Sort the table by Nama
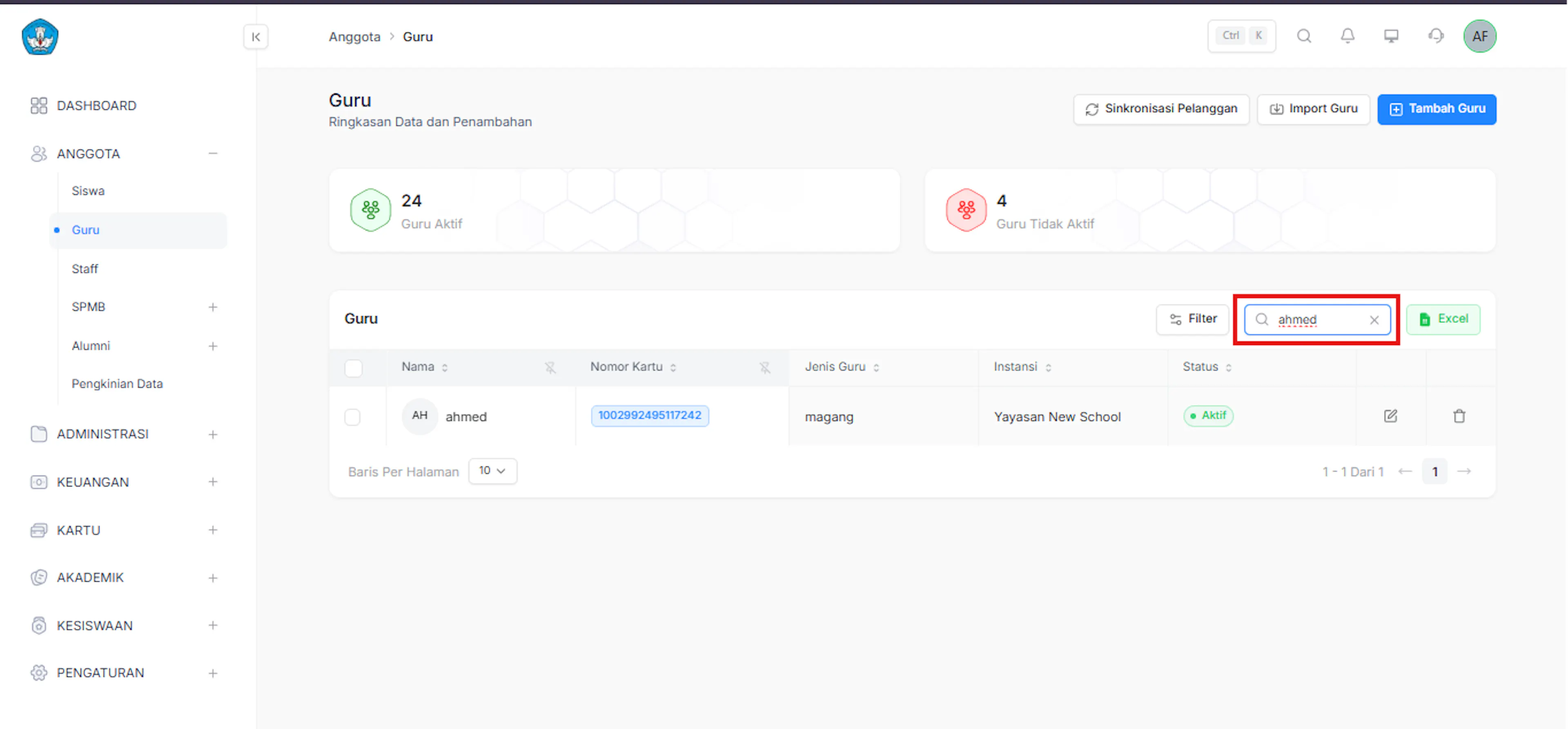 click(x=445, y=367)
